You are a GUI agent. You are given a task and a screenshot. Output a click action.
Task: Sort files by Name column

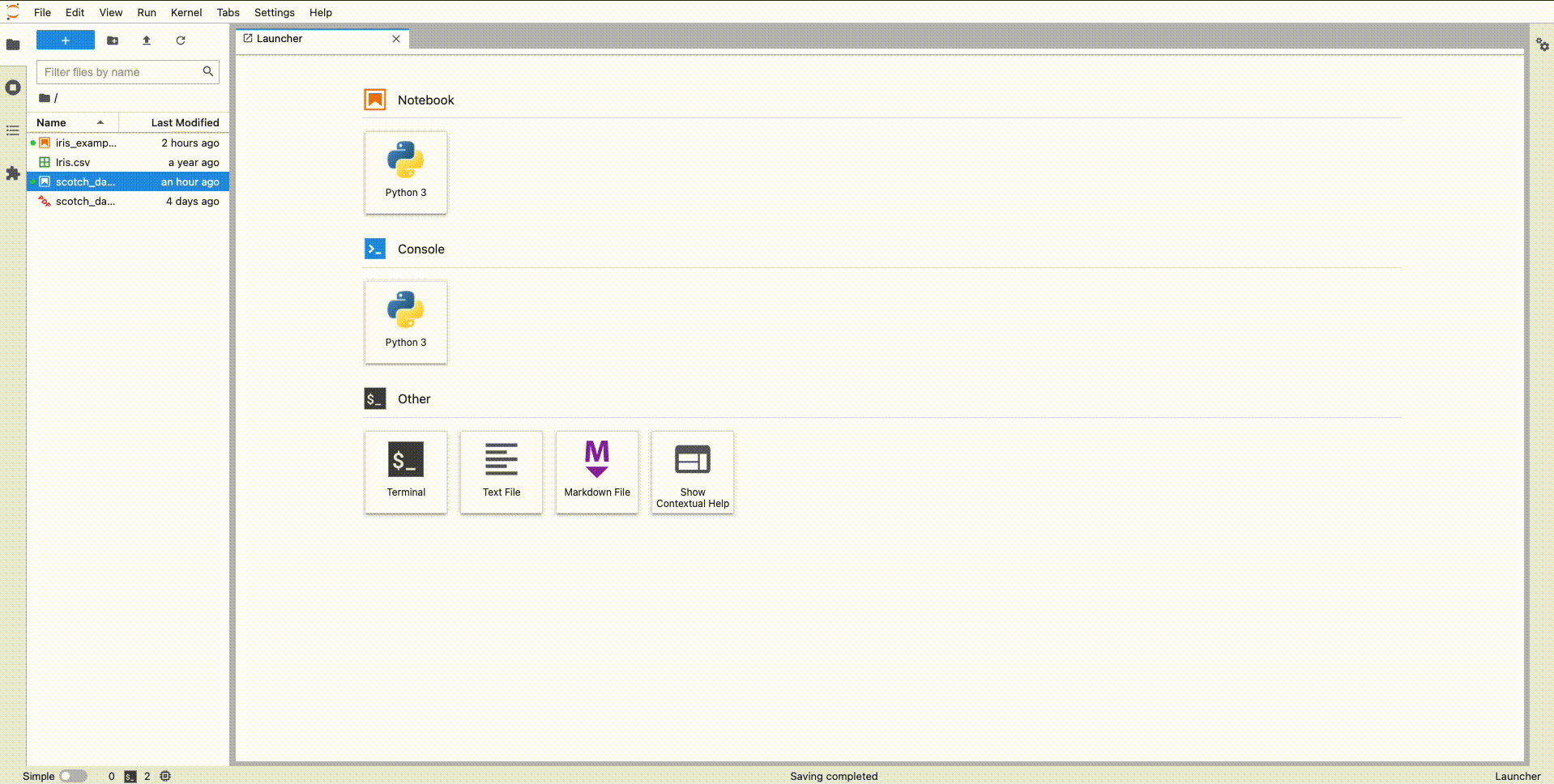[x=73, y=122]
